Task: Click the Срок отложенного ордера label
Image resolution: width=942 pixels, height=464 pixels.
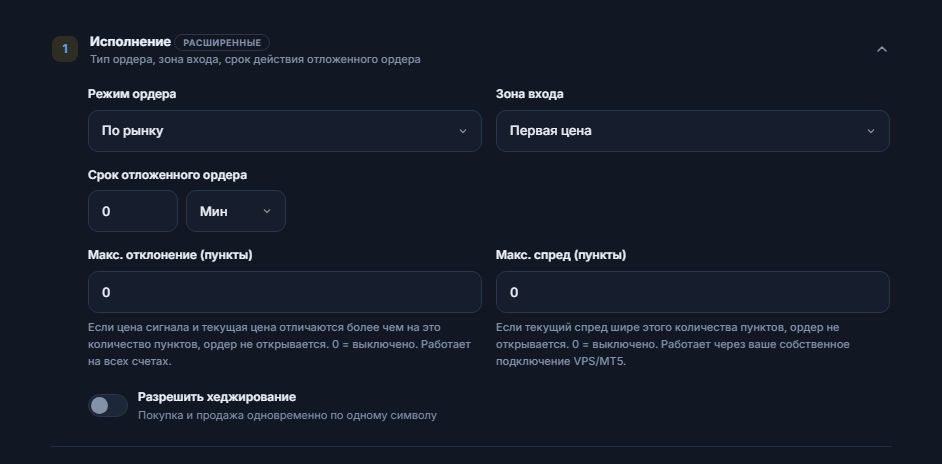Action: (x=167, y=175)
